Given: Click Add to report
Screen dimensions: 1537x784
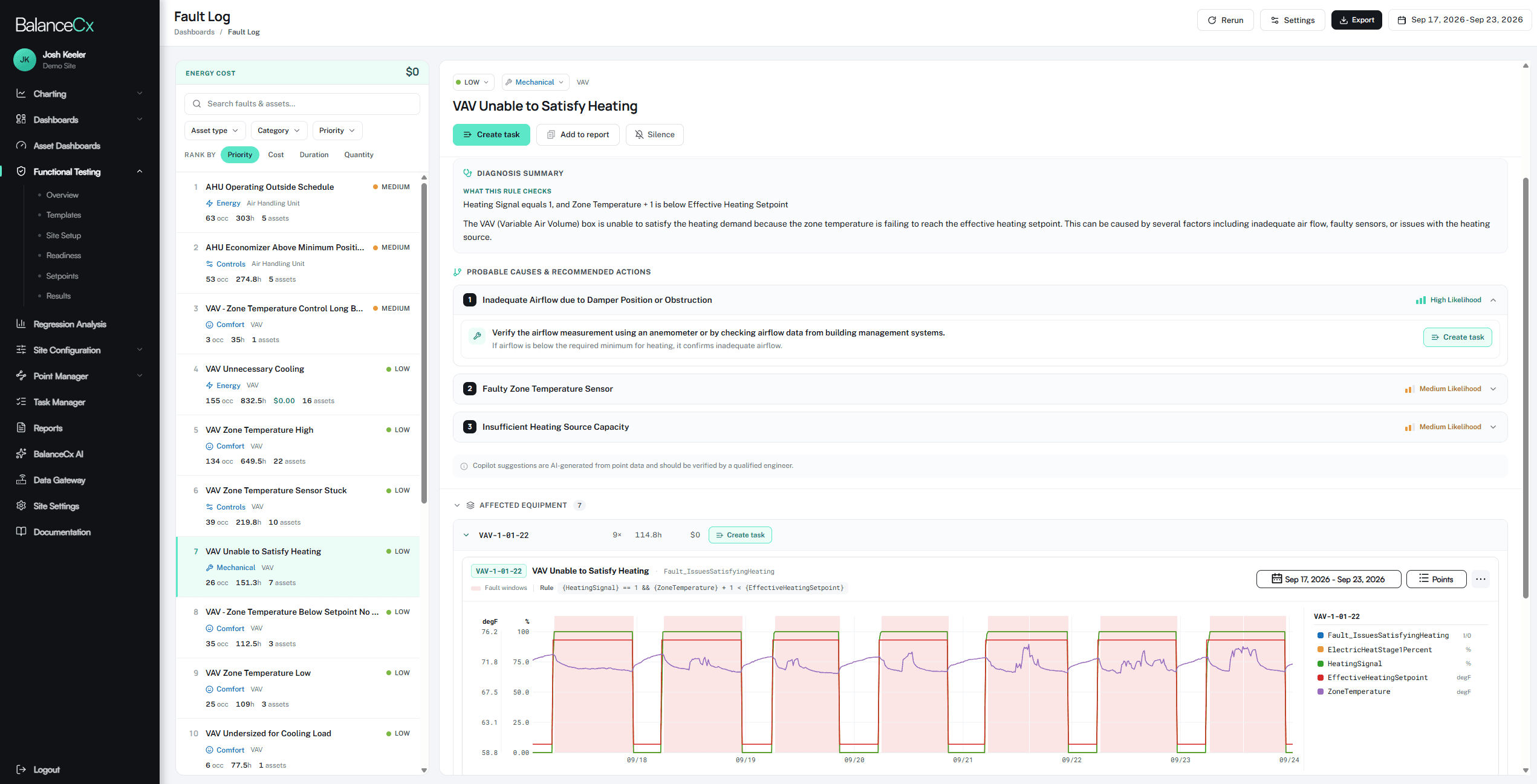Looking at the screenshot, I should coord(577,135).
